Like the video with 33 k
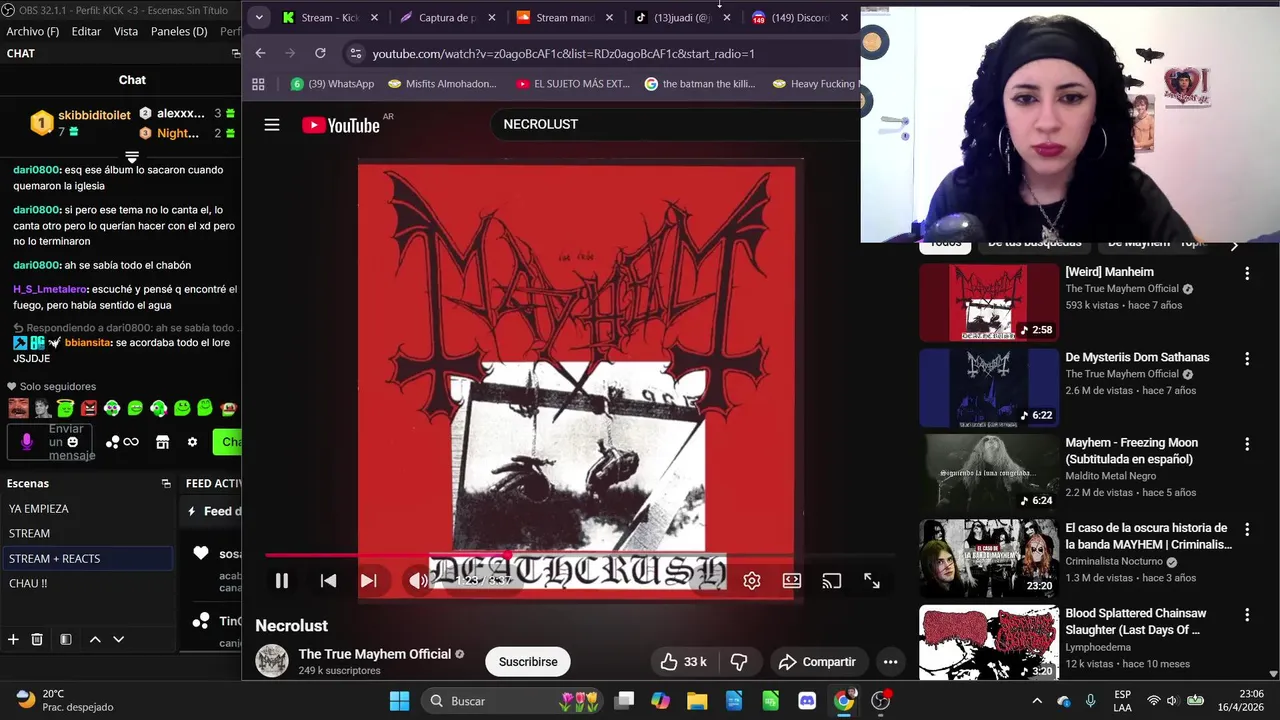The width and height of the screenshot is (1280, 720). tap(684, 662)
